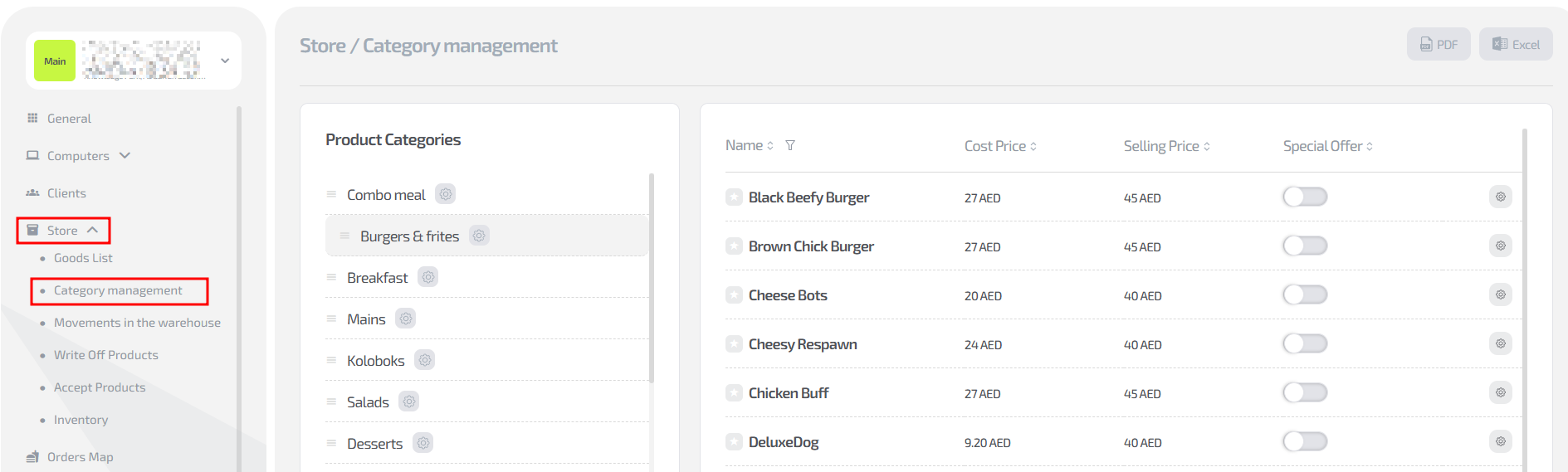Open settings gear for Black Beefy Burger row
Image resolution: width=1568 pixels, height=472 pixels.
(x=1500, y=197)
